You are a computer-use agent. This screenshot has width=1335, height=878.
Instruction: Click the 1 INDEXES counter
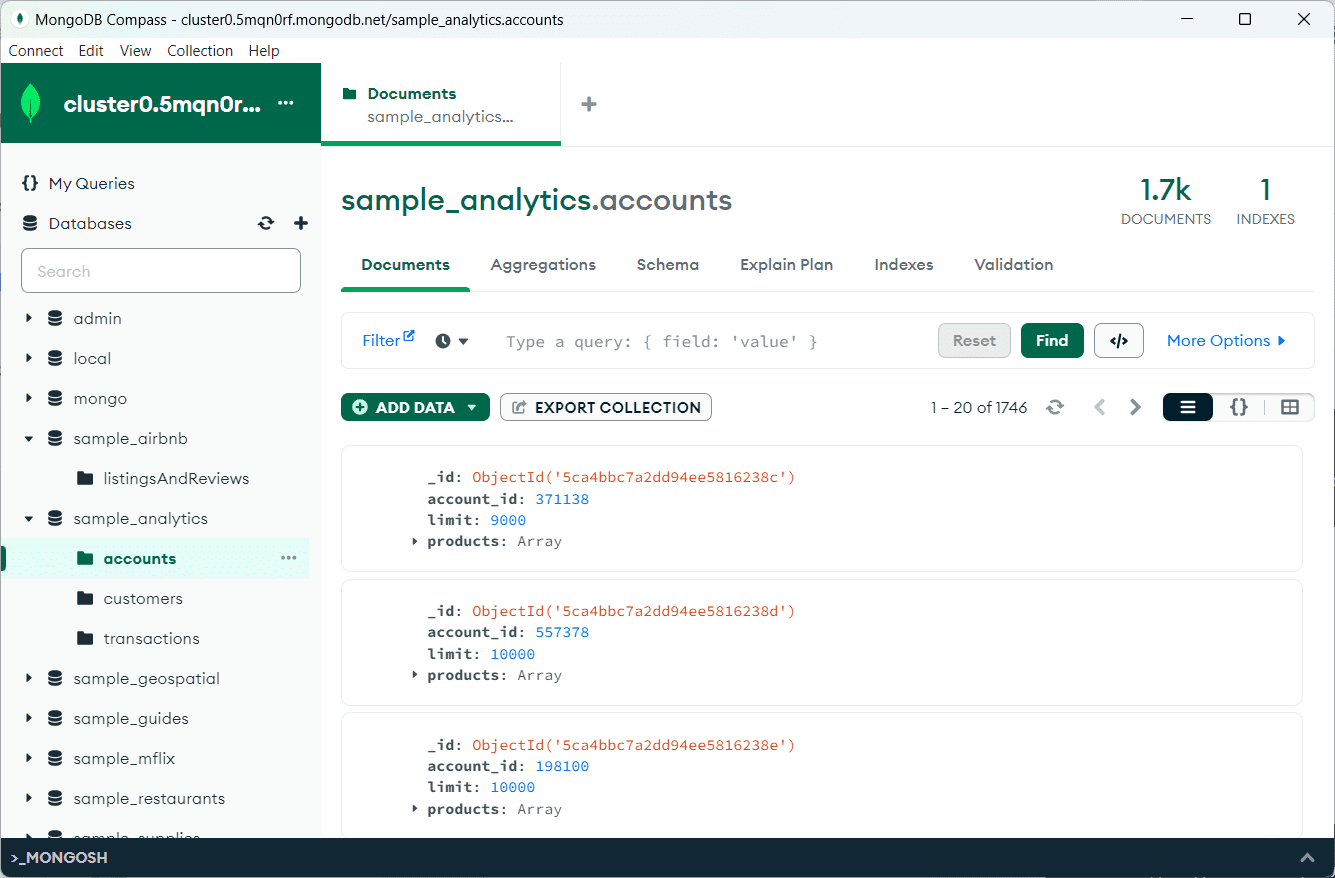click(1265, 200)
